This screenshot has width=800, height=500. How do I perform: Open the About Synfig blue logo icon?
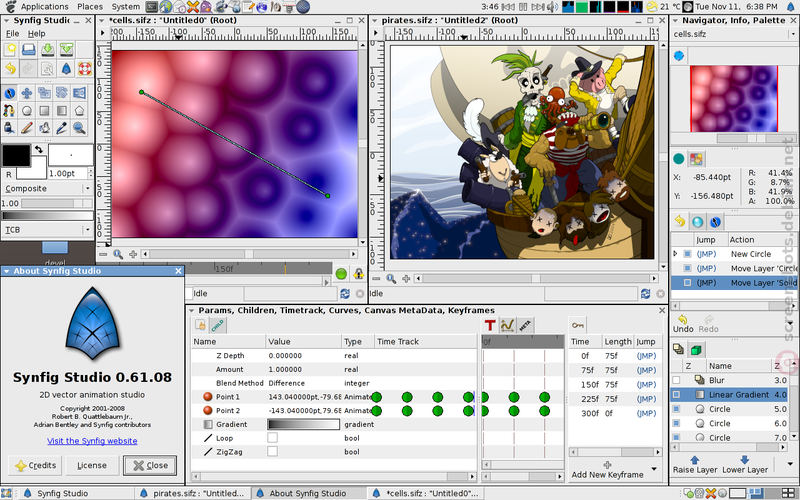(66, 68)
